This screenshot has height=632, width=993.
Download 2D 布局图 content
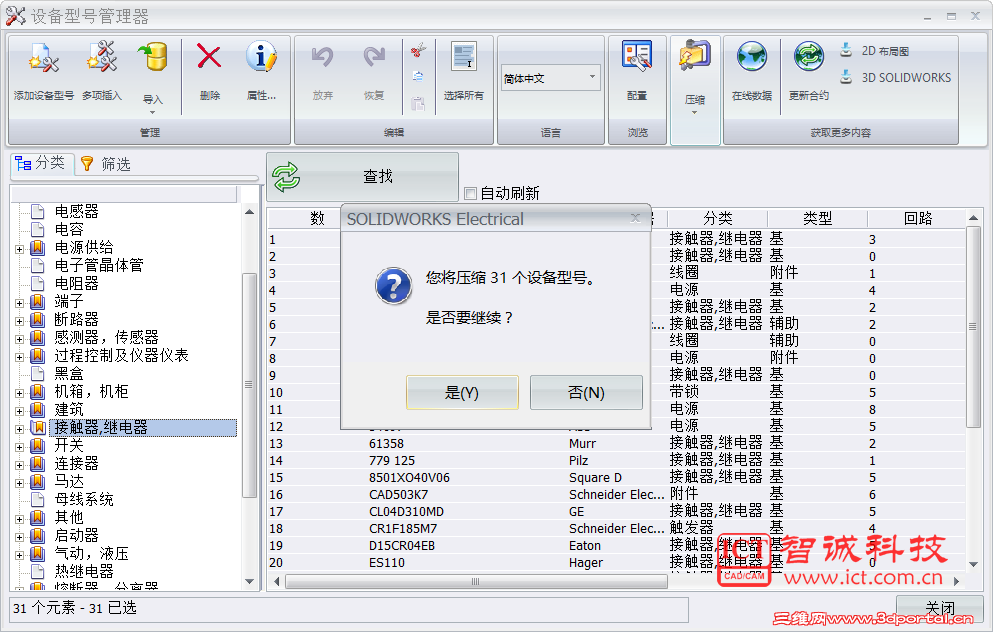pyautogui.click(x=875, y=51)
